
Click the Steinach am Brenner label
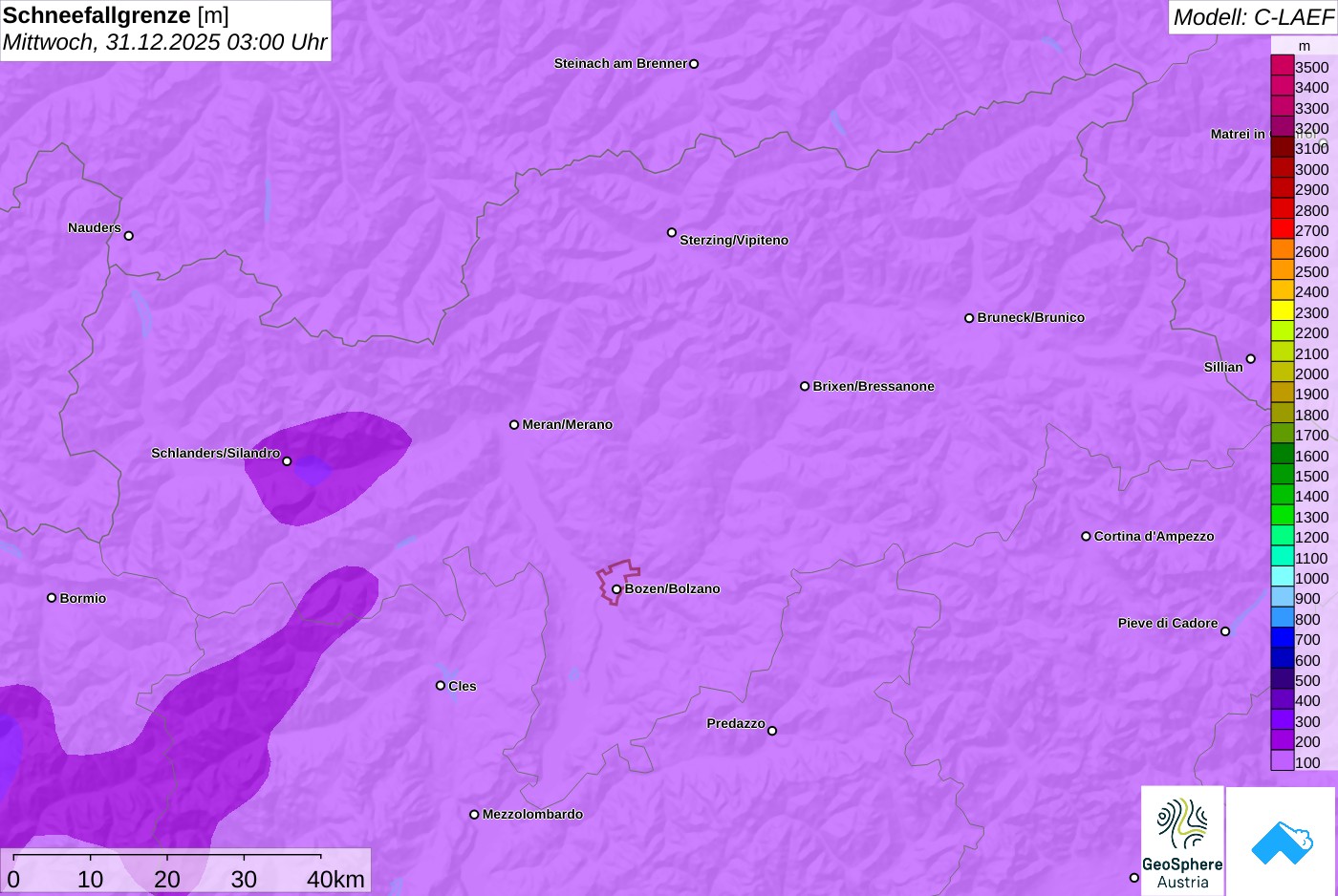pos(620,64)
